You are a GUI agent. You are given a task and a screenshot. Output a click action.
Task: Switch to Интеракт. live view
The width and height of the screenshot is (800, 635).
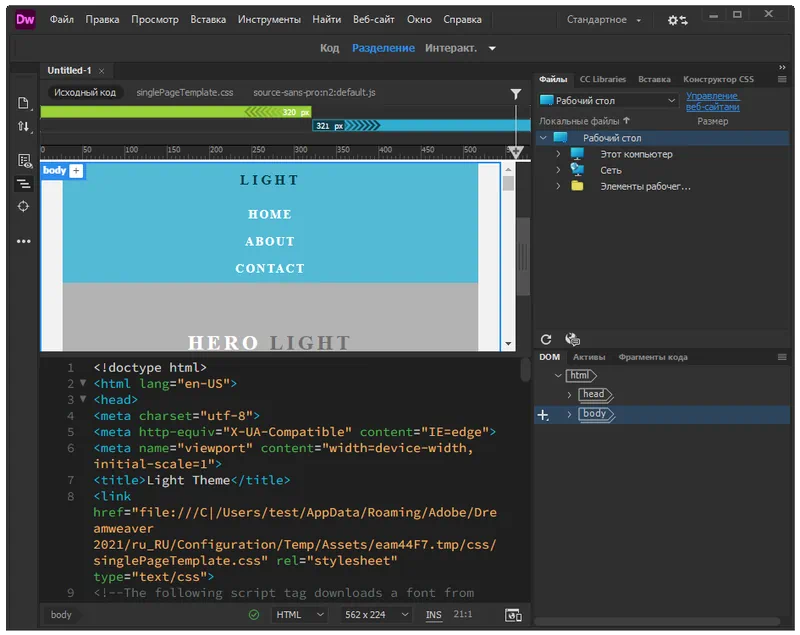[451, 48]
